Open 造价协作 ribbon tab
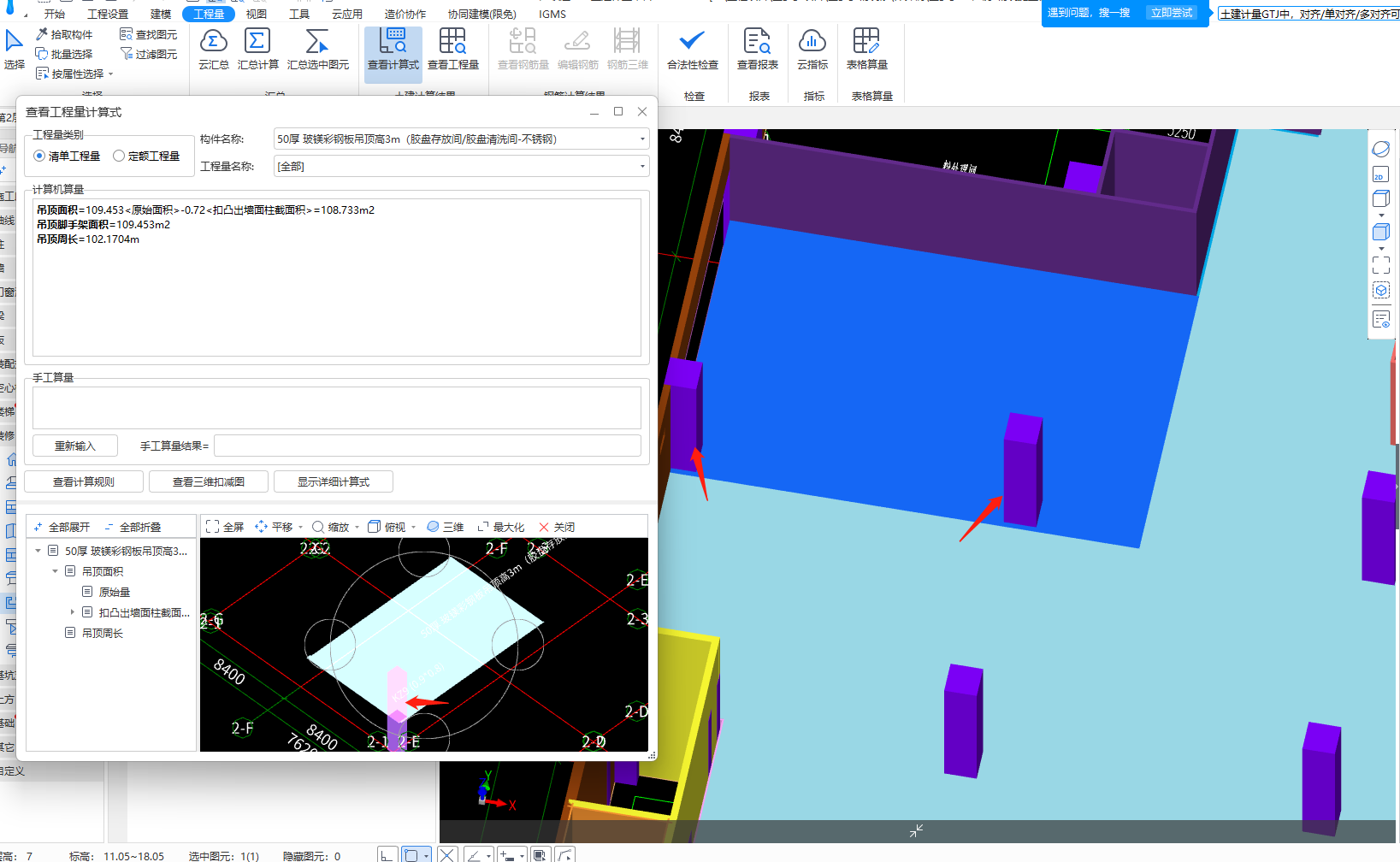The height and width of the screenshot is (862, 1400). tap(405, 14)
